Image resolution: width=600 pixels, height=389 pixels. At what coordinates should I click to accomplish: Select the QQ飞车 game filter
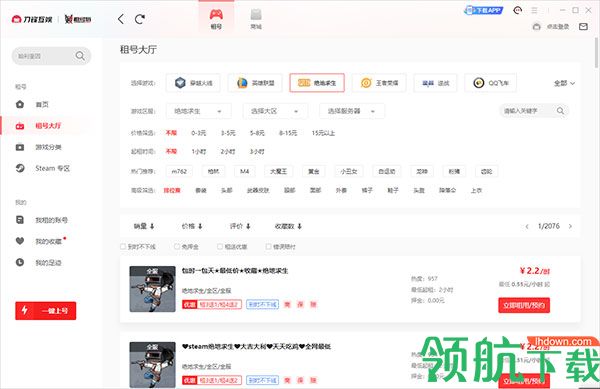(491, 83)
